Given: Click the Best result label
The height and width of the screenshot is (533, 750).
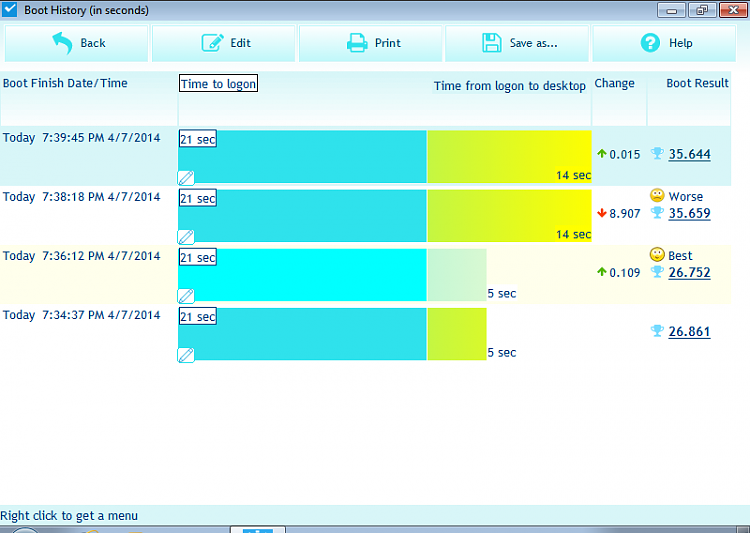Looking at the screenshot, I should coord(680,255).
